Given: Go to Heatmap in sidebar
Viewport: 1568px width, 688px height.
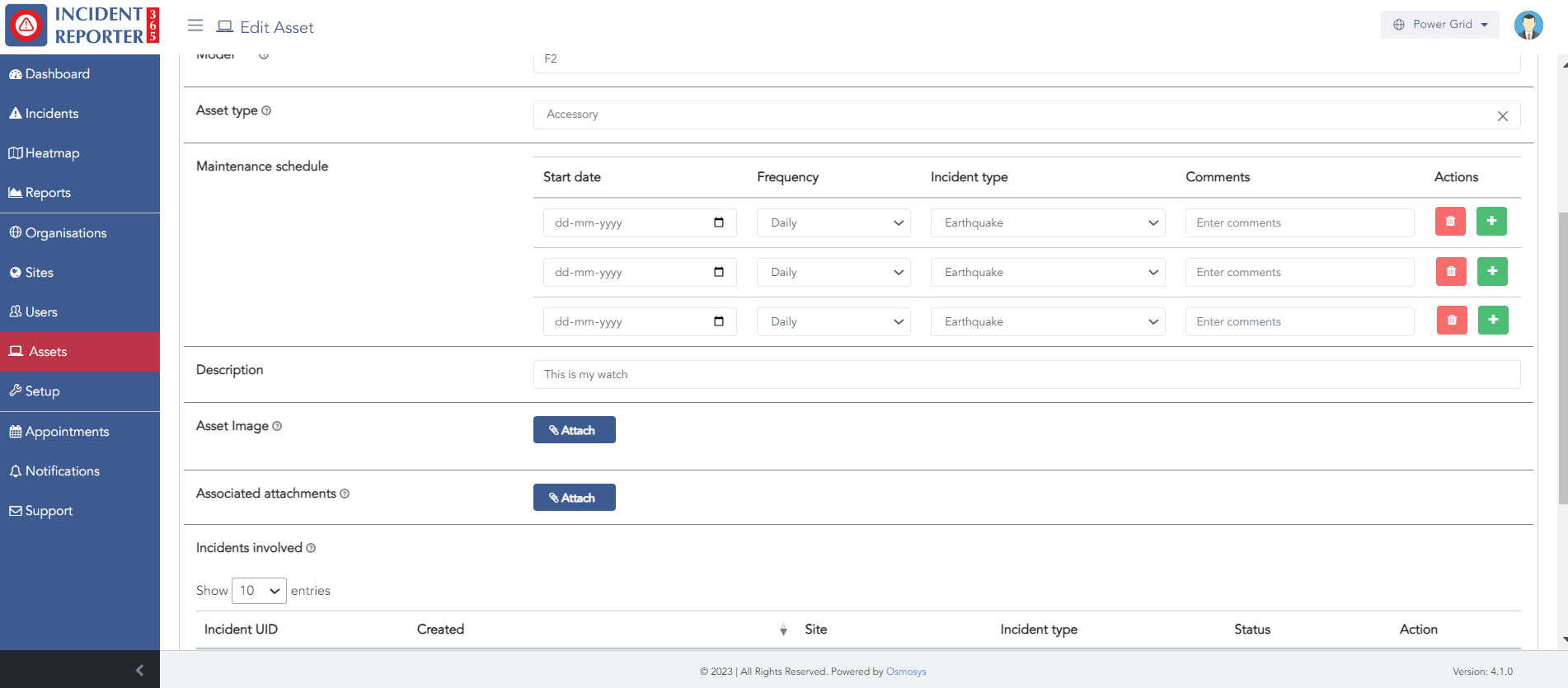Looking at the screenshot, I should pyautogui.click(x=52, y=153).
